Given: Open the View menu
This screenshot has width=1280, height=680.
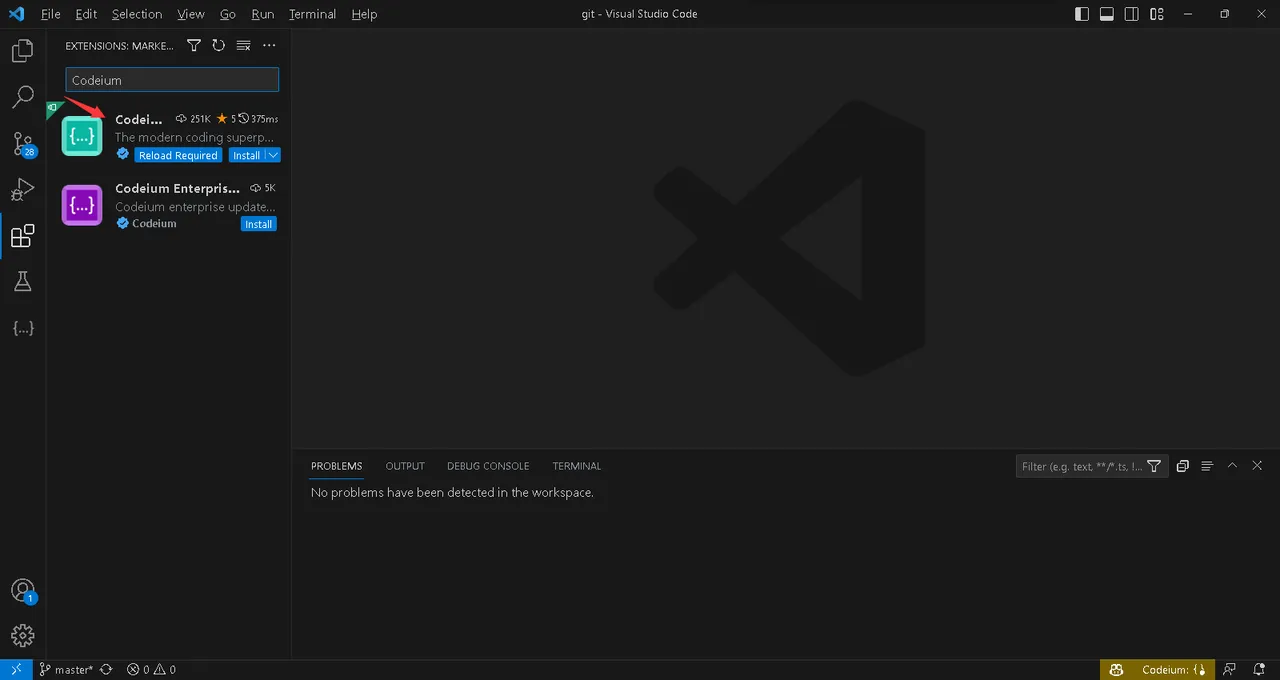Looking at the screenshot, I should (190, 14).
